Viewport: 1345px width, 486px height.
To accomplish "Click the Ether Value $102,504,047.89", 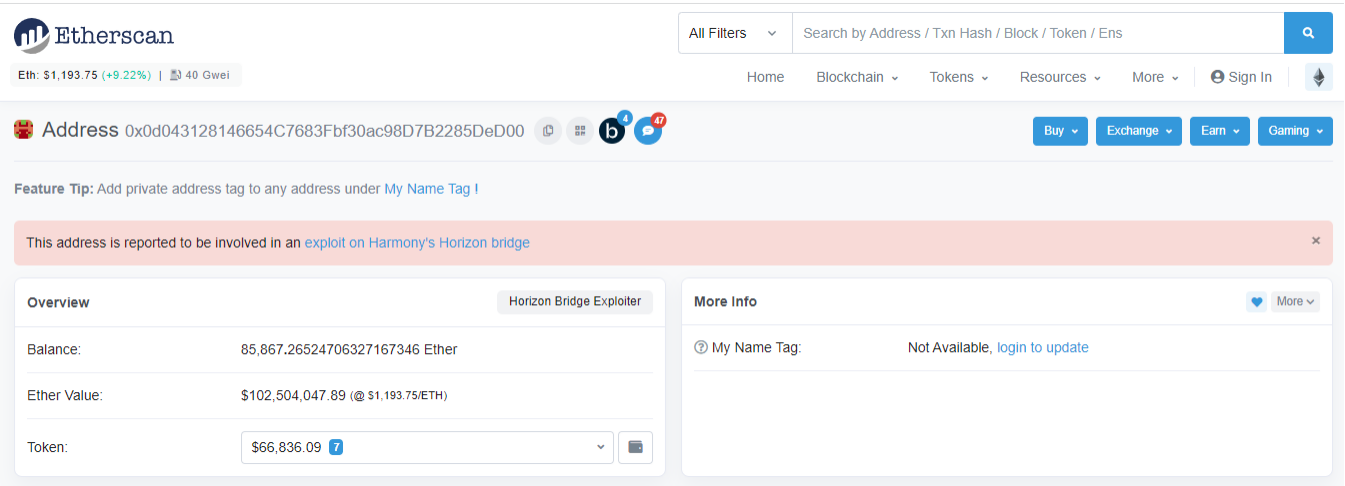I will pos(293,395).
